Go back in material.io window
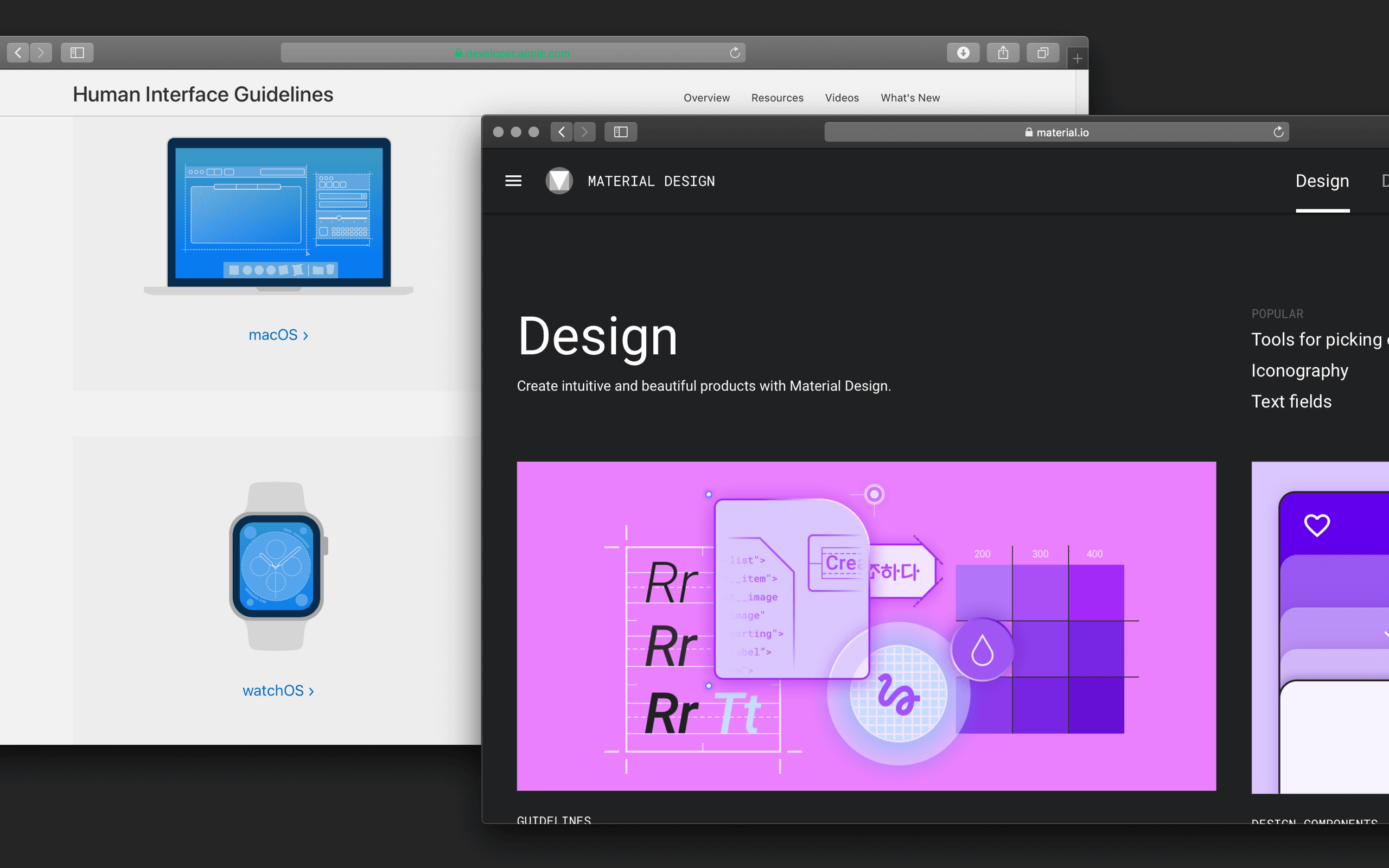This screenshot has width=1389, height=868. [x=562, y=132]
